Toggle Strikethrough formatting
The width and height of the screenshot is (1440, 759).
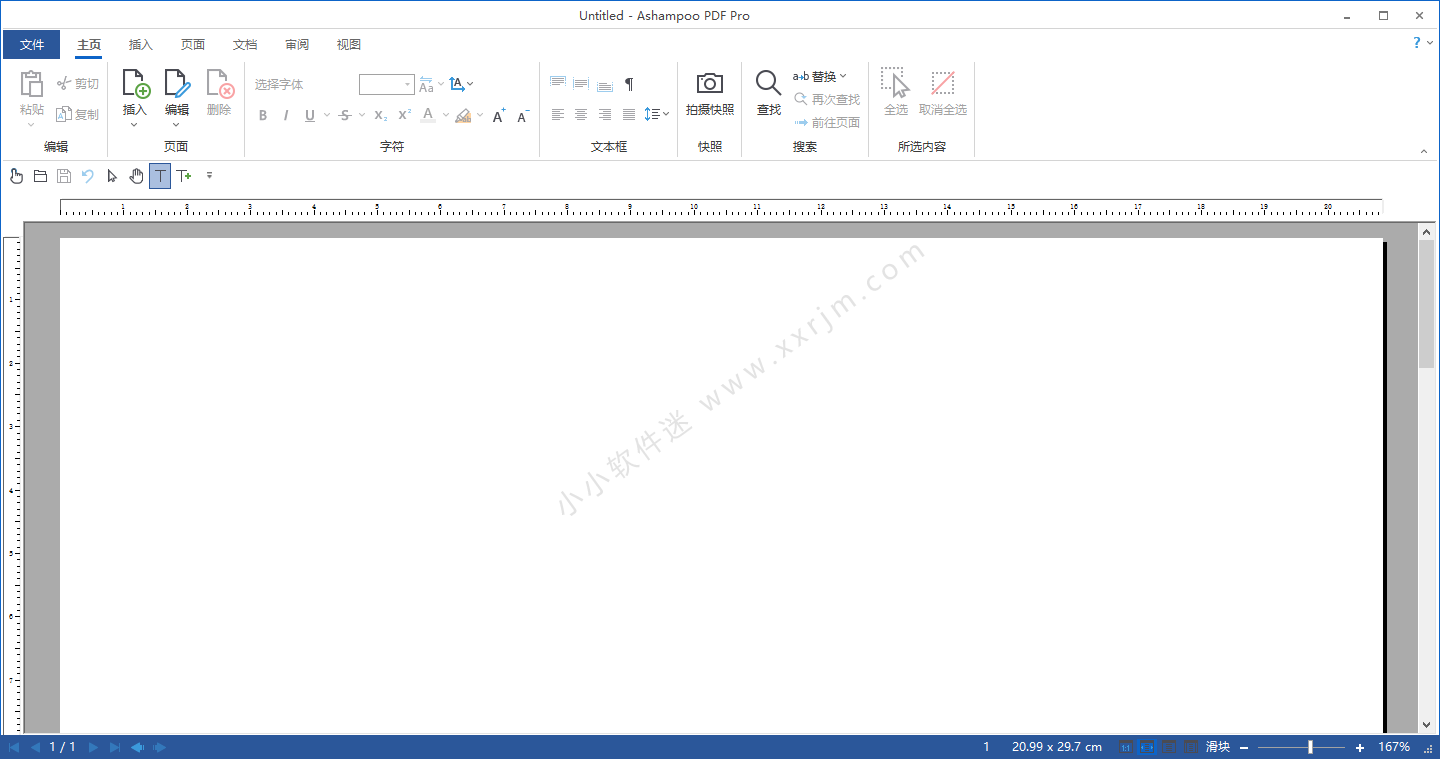pyautogui.click(x=345, y=116)
